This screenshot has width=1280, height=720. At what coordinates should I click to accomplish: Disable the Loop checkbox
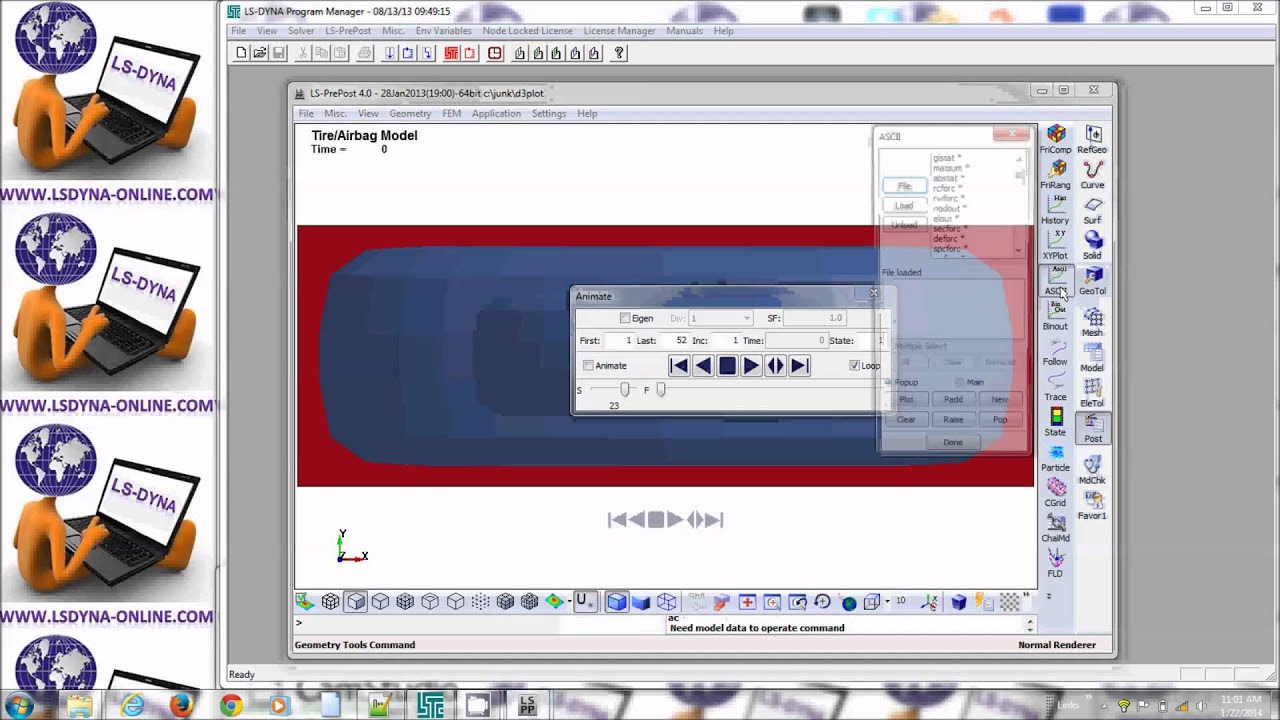854,366
